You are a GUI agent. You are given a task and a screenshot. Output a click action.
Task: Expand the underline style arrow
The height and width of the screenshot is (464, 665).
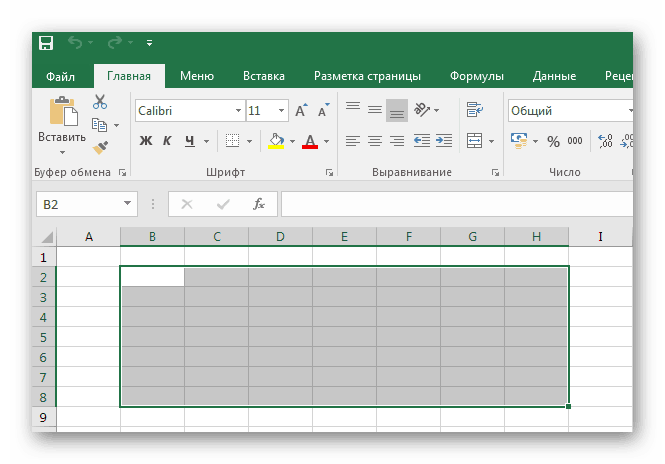pos(207,141)
